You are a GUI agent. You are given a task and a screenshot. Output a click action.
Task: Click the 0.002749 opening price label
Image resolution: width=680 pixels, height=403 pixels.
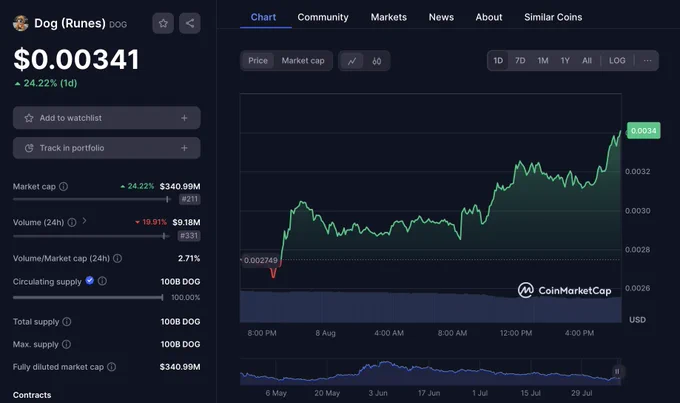pos(260,260)
